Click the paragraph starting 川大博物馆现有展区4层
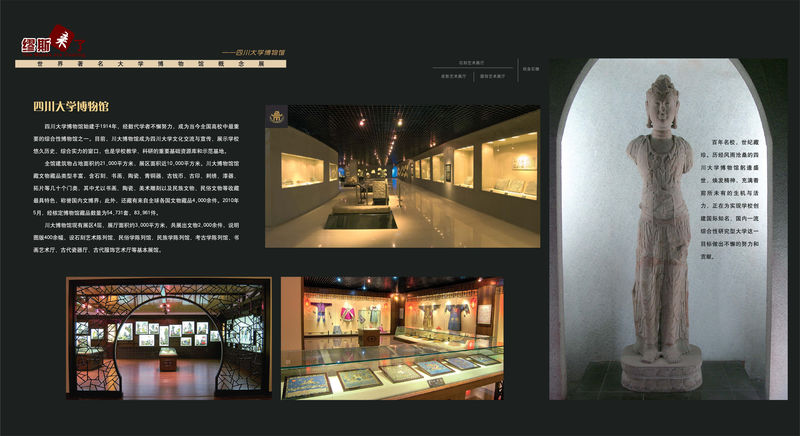 tap(136, 237)
